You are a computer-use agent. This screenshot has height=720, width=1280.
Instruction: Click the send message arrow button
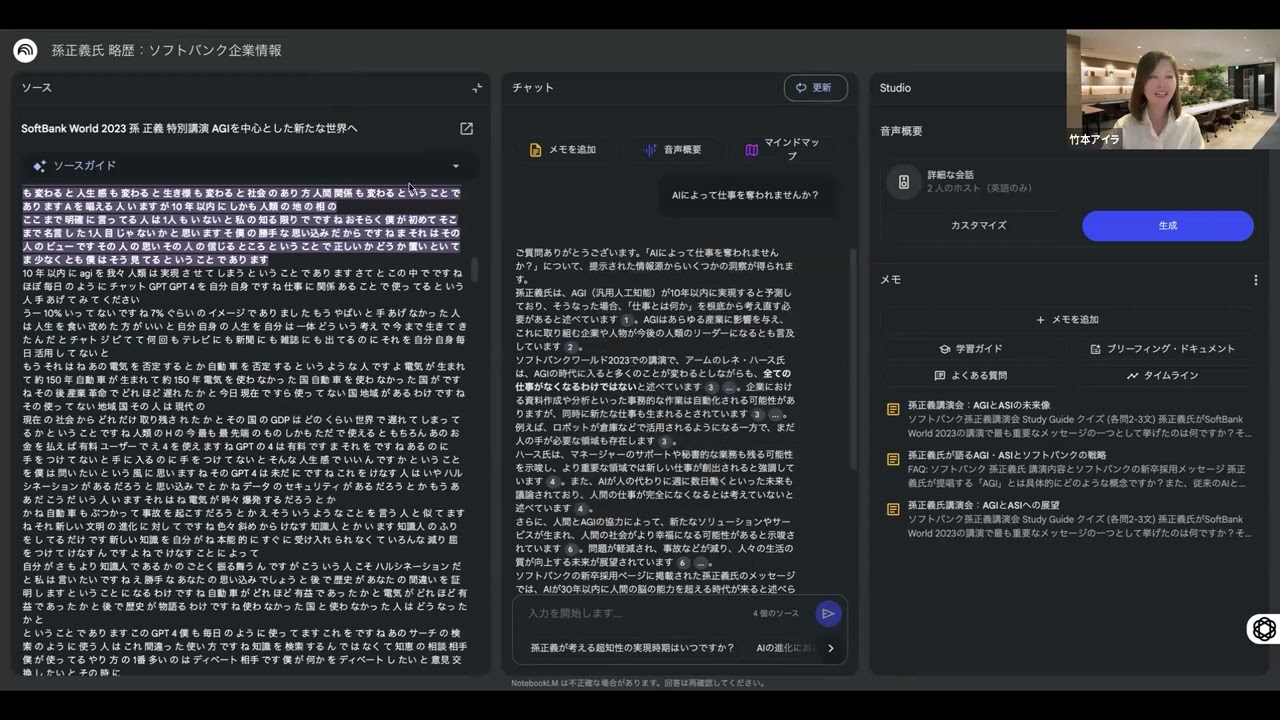point(827,613)
